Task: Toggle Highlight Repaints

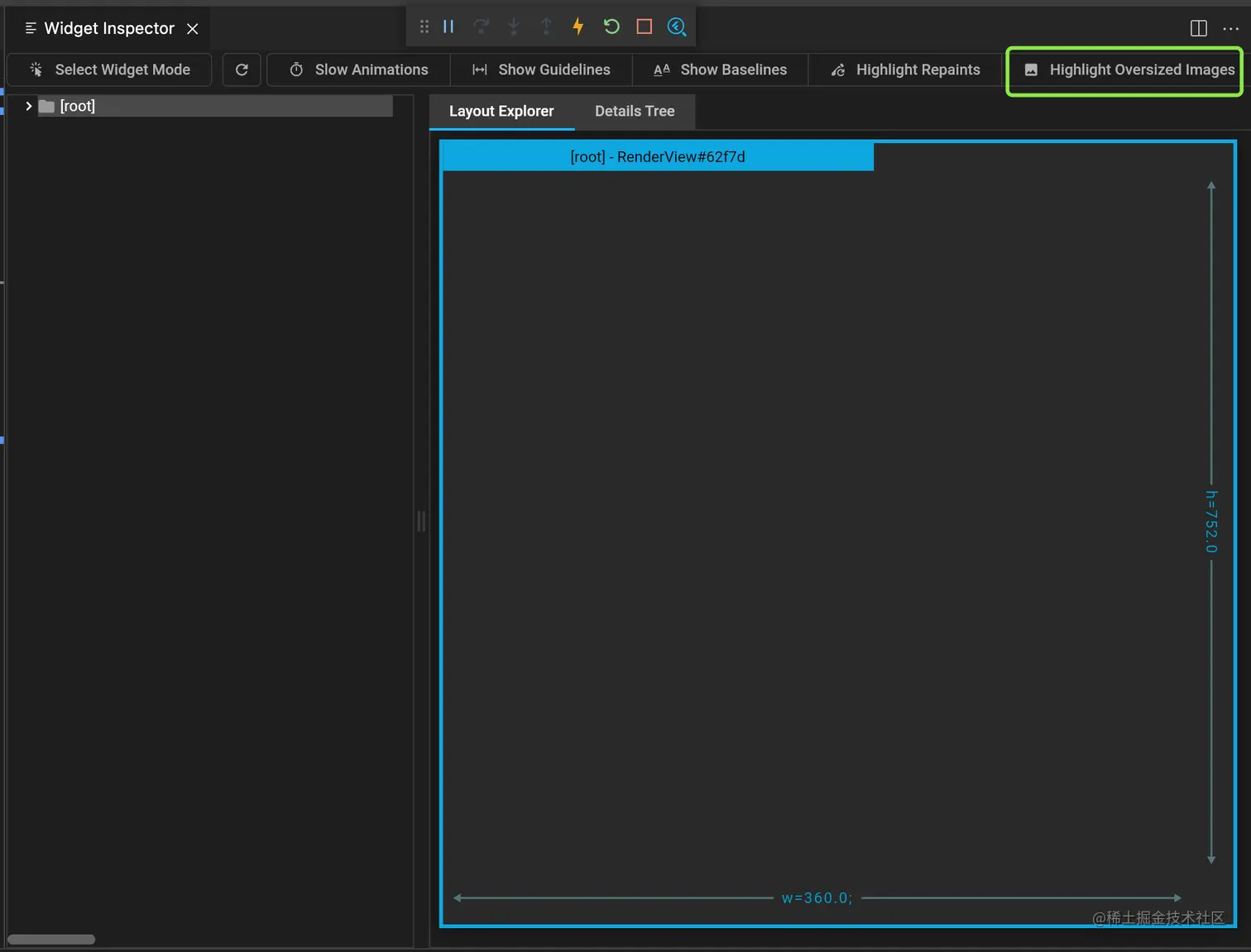Action: 905,70
